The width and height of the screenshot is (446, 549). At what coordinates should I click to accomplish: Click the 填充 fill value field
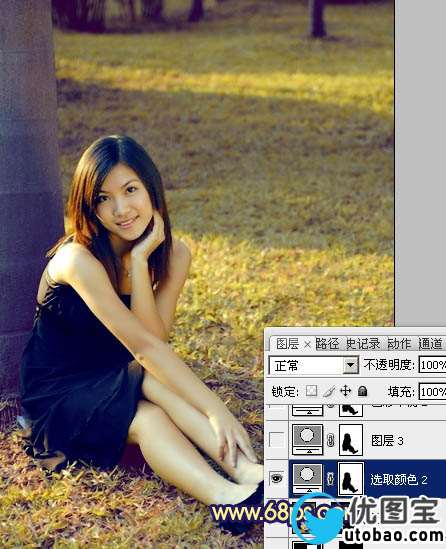(x=433, y=391)
